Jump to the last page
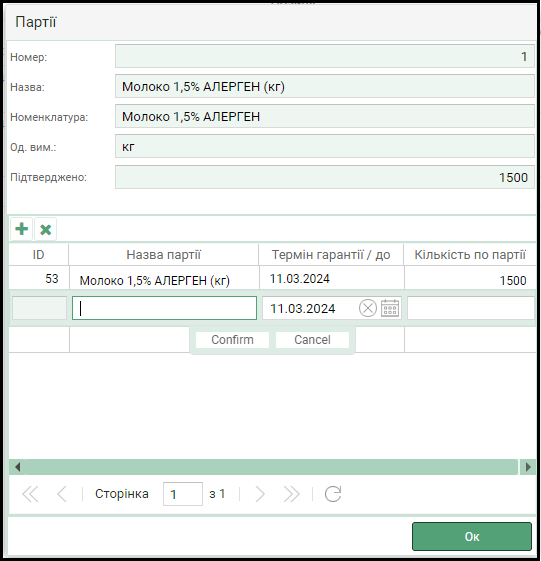The image size is (541, 561). [291, 494]
